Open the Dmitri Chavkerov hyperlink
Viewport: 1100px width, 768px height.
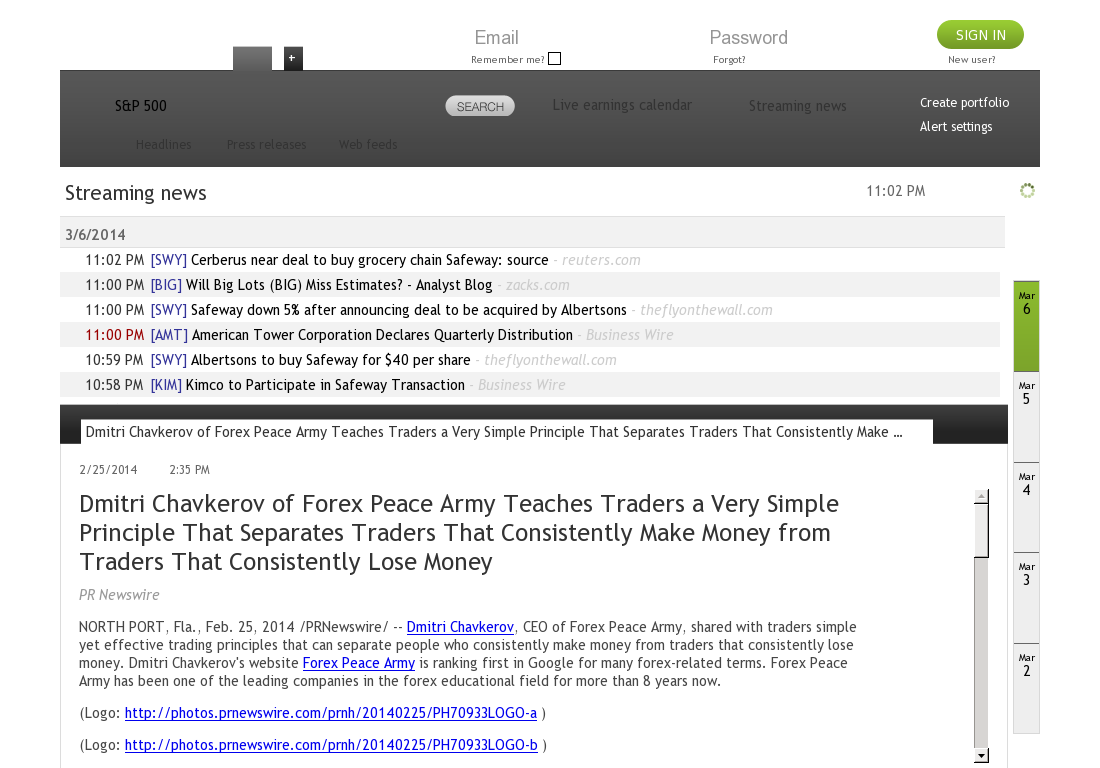(460, 627)
